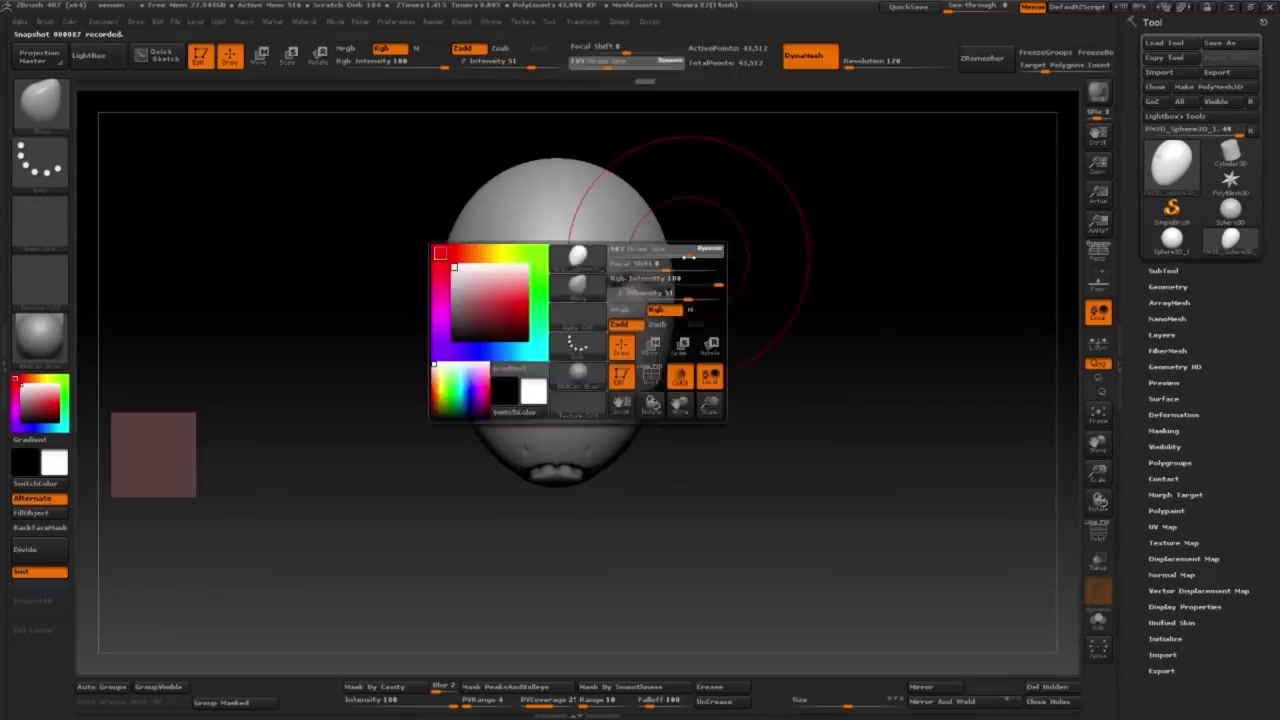Select the Sphere3D tool thumbnail

pos(1230,210)
